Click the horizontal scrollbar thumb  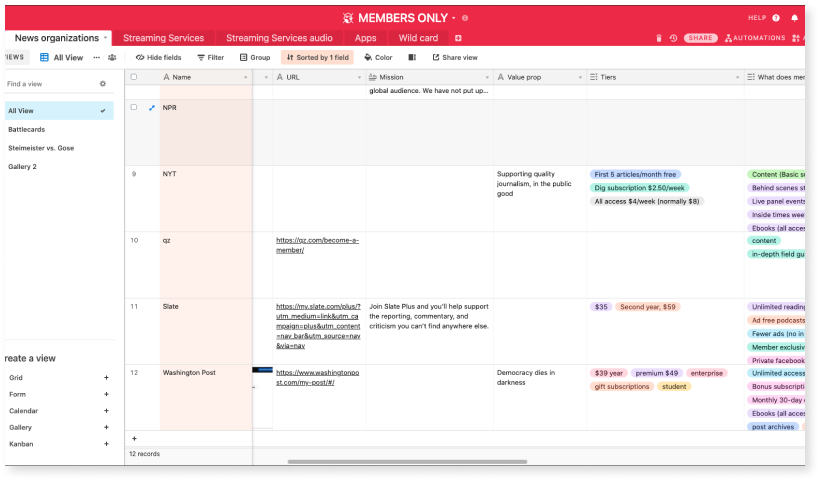407,462
